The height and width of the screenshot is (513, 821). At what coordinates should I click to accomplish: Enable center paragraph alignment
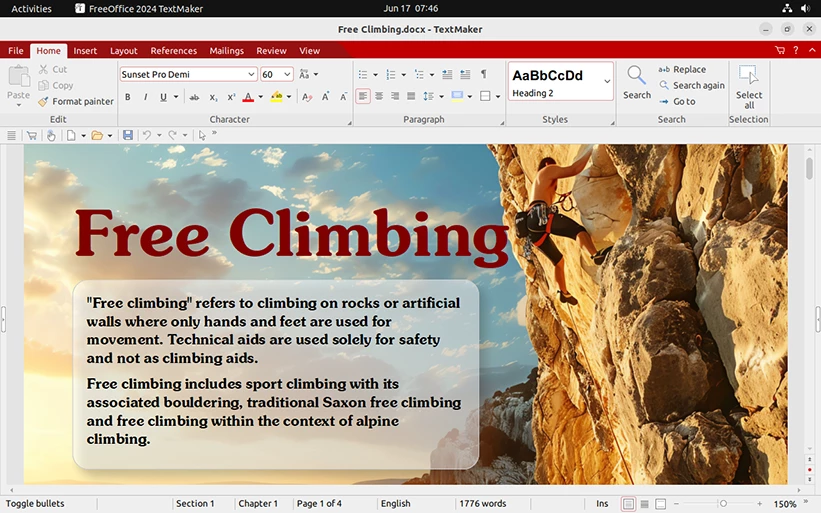(379, 97)
